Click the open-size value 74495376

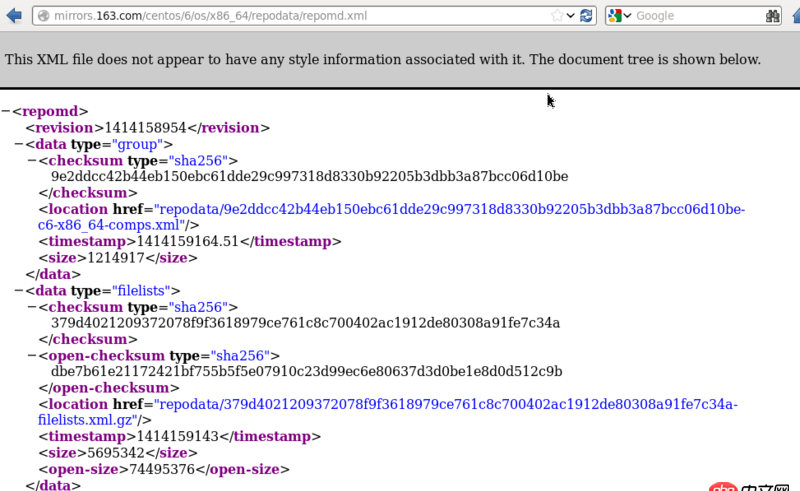pos(162,469)
